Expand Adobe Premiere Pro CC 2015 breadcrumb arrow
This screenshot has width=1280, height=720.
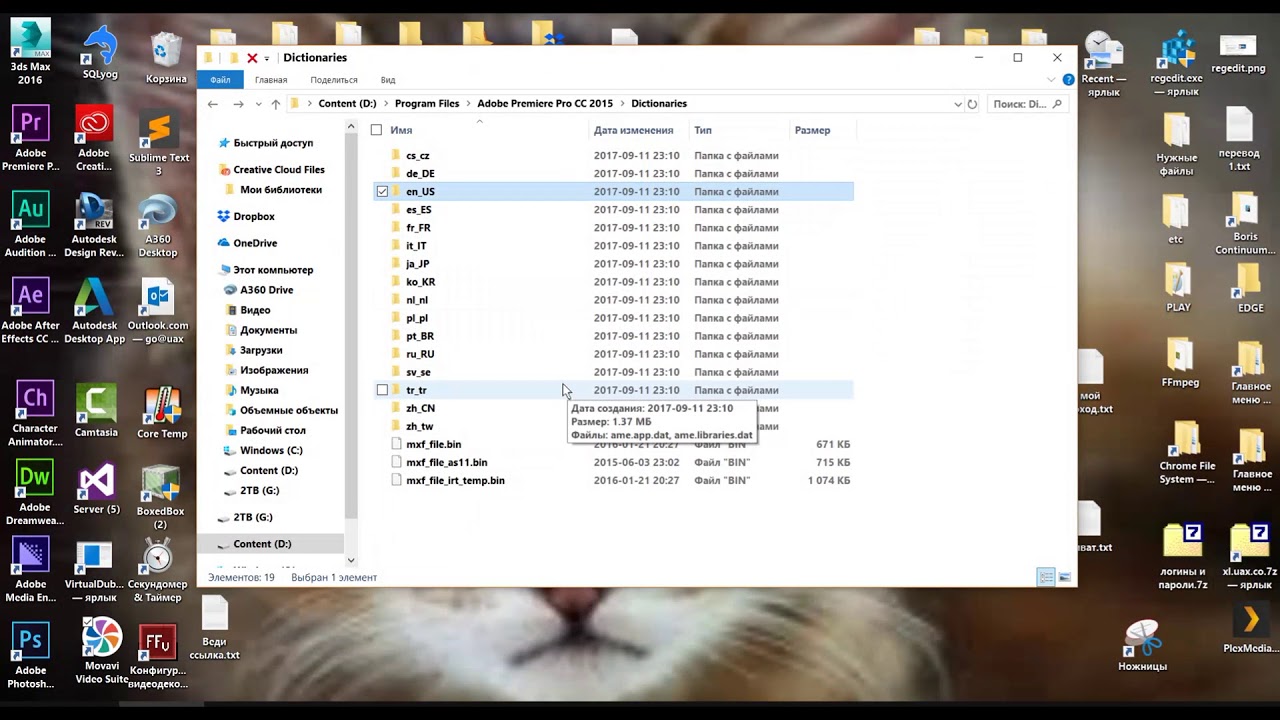coord(622,103)
